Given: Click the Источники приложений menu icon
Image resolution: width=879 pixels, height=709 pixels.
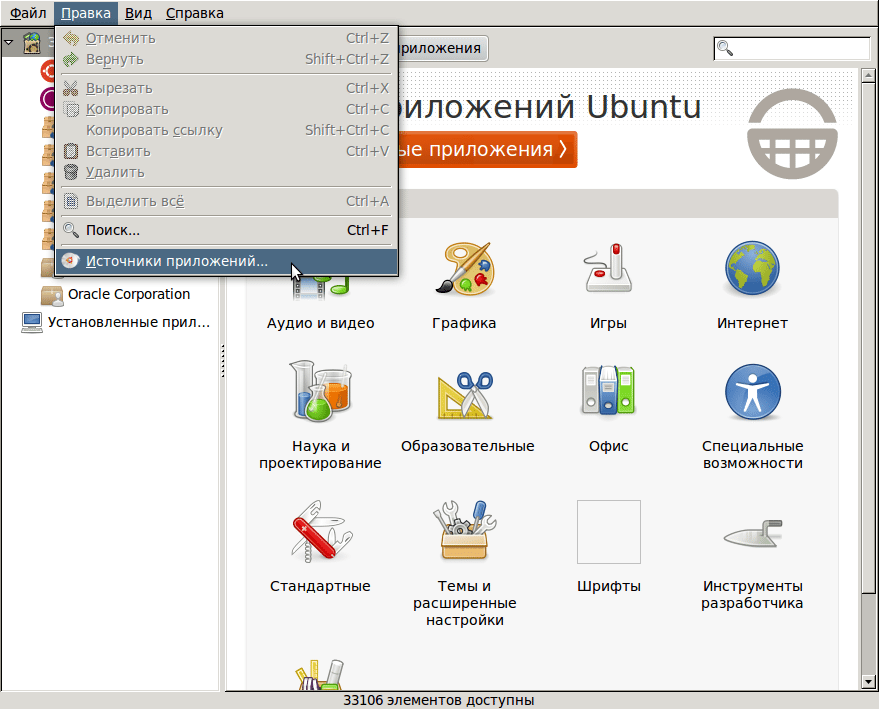Looking at the screenshot, I should (x=71, y=261).
